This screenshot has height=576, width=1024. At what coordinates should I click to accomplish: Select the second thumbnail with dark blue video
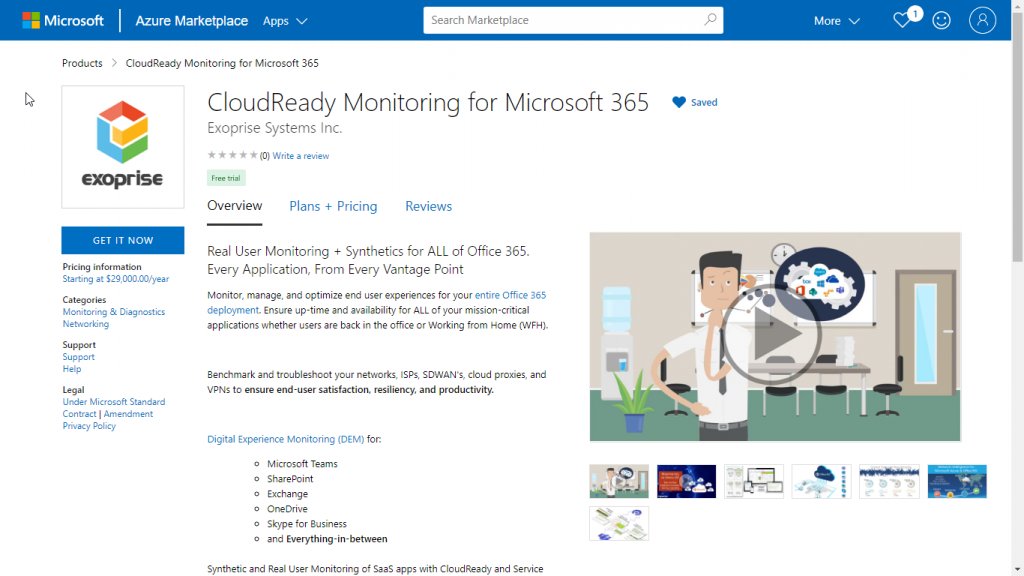[x=686, y=481]
